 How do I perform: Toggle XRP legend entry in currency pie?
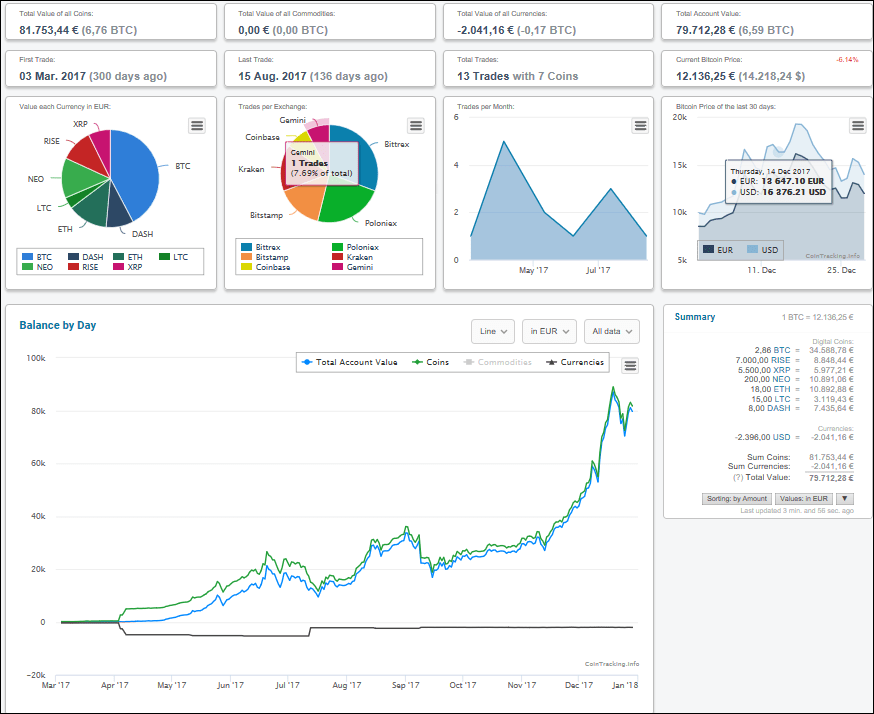[128, 267]
